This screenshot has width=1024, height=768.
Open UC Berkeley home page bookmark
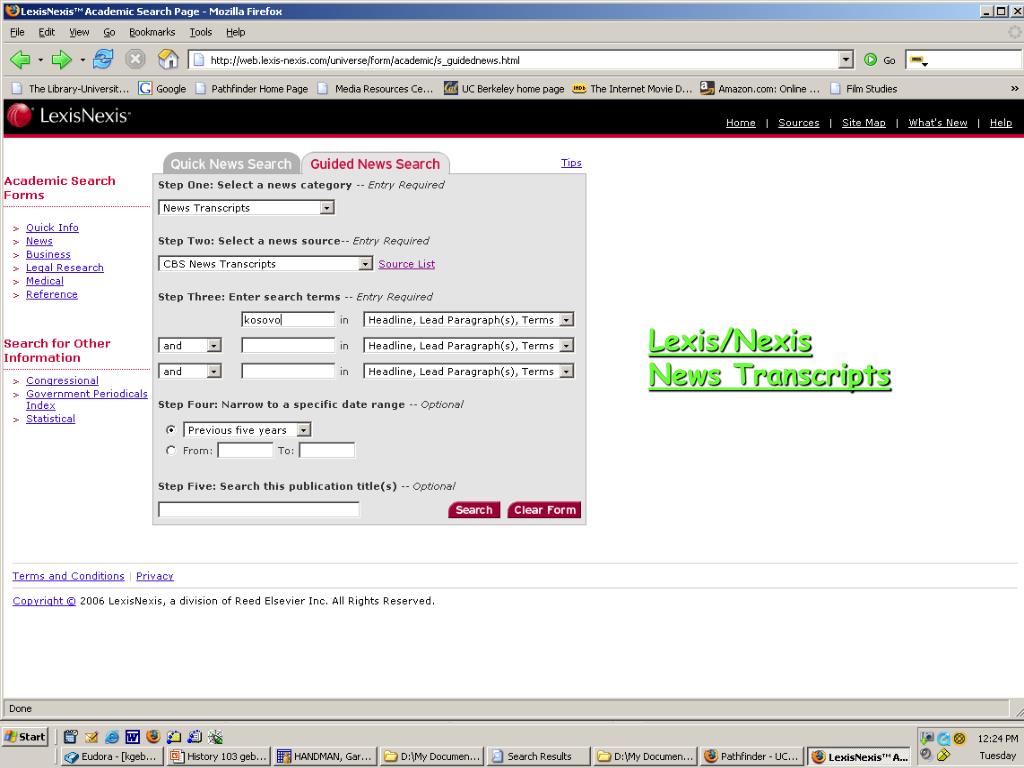click(504, 88)
